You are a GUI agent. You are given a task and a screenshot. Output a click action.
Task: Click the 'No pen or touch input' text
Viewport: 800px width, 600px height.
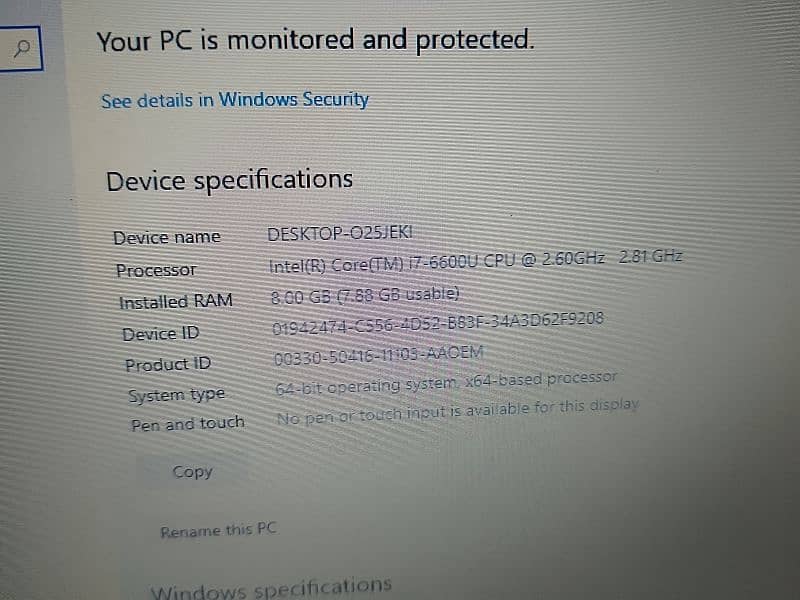(457, 411)
